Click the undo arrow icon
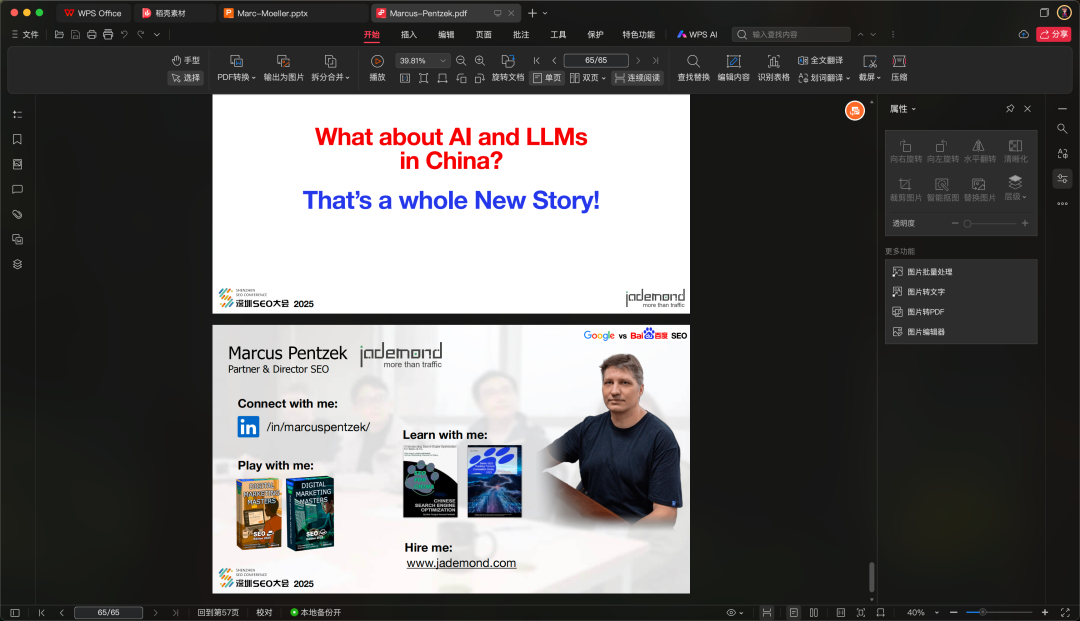 (124, 34)
